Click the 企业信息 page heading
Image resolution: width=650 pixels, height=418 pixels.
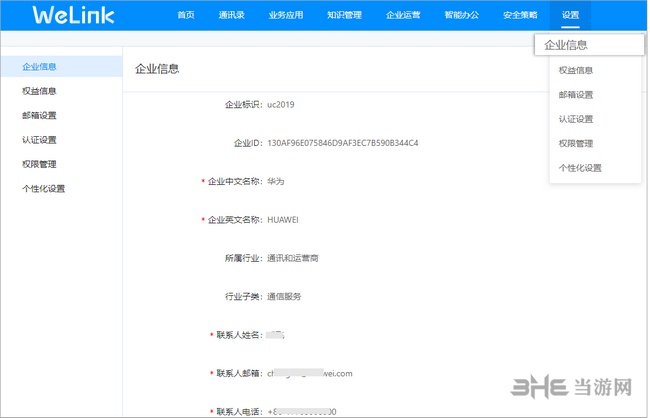(x=157, y=69)
